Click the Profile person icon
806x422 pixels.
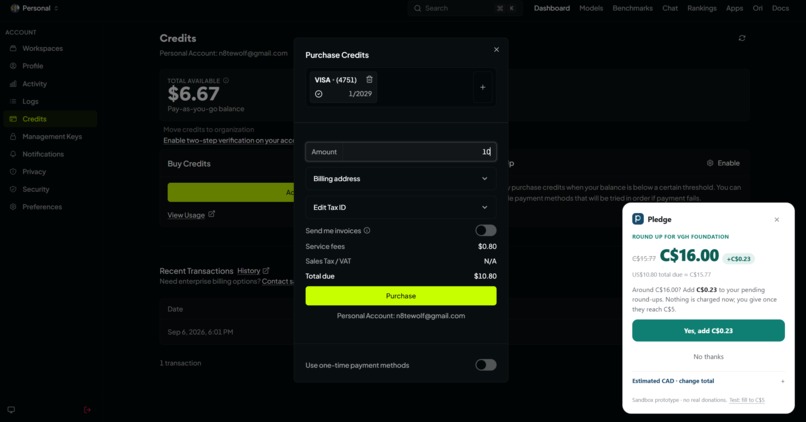13,66
